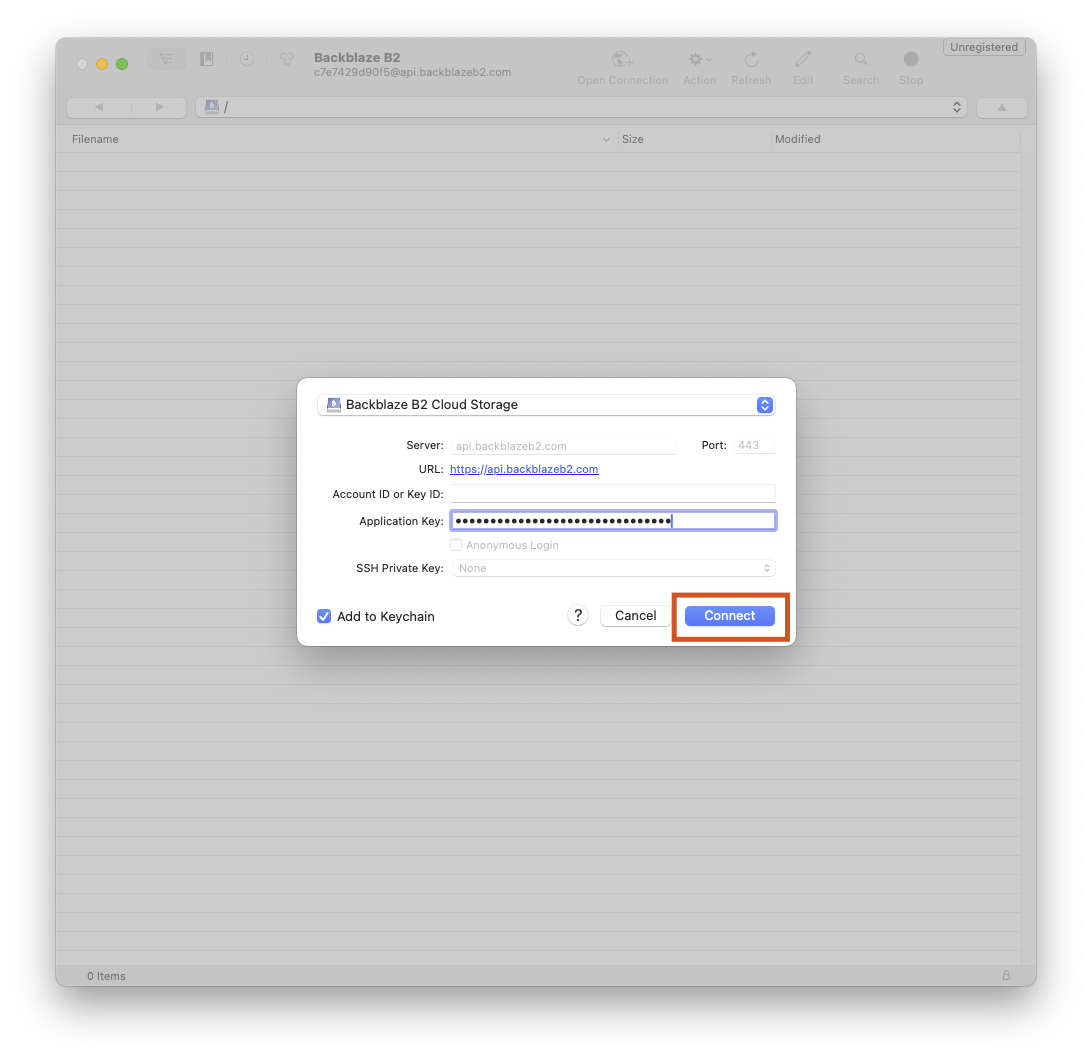
Task: Click the Search magnifier icon
Action: pos(861,60)
